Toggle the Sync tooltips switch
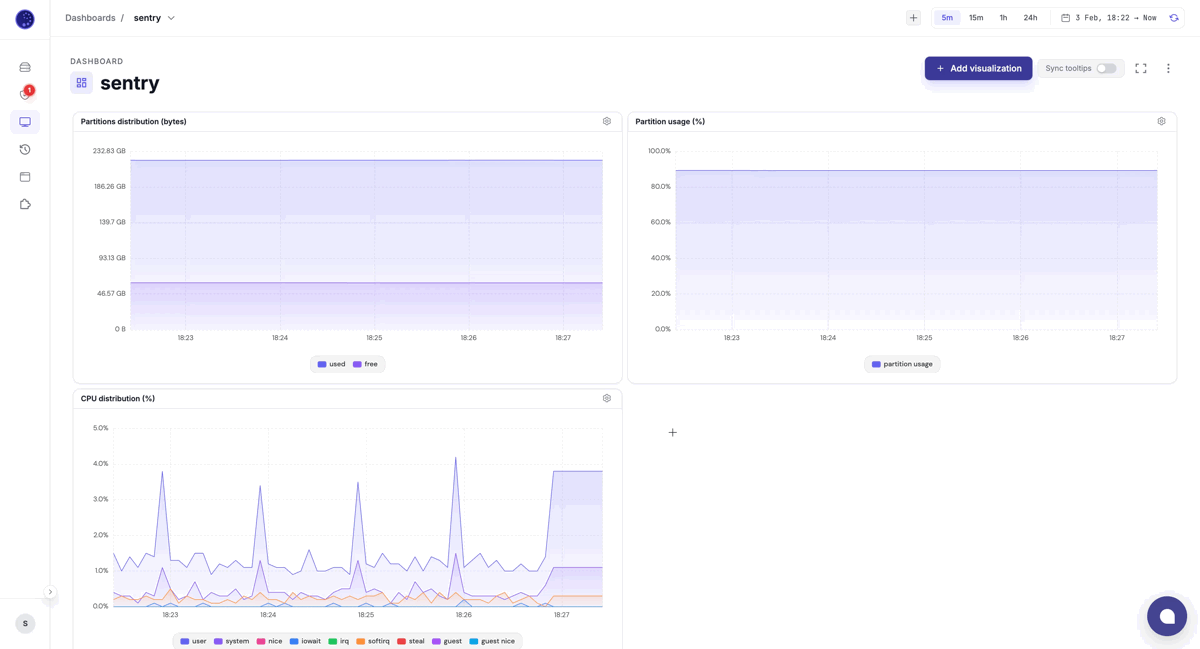This screenshot has width=1200, height=649. pyautogui.click(x=1106, y=68)
